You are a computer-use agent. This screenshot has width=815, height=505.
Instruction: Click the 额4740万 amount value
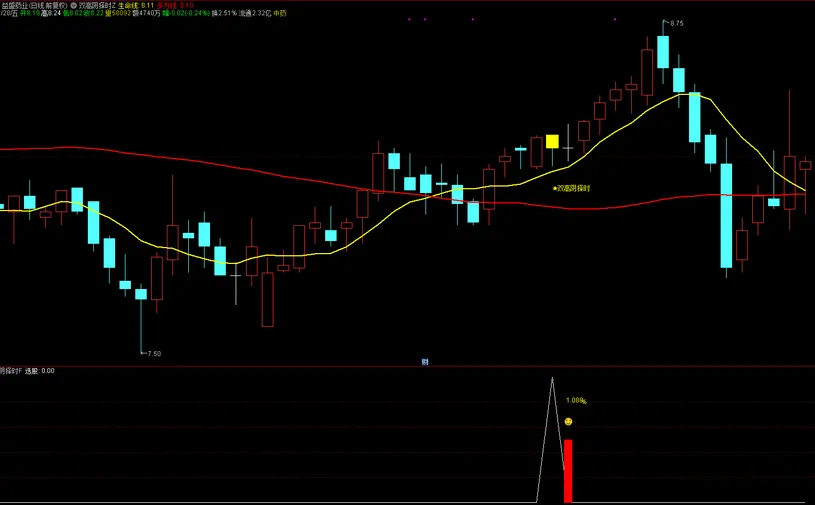pyautogui.click(x=147, y=14)
